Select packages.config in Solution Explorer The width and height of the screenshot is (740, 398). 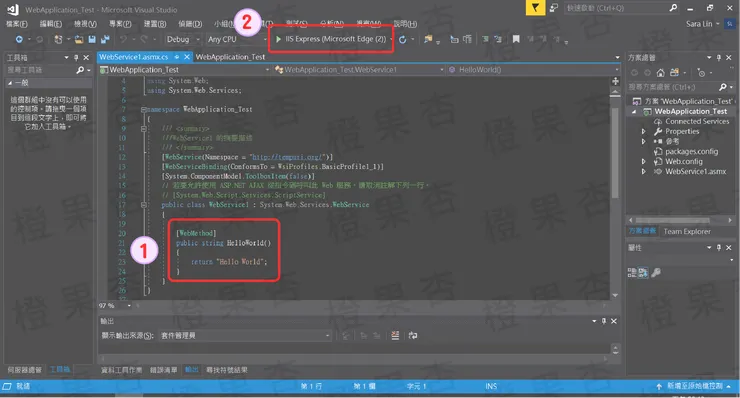click(x=686, y=152)
